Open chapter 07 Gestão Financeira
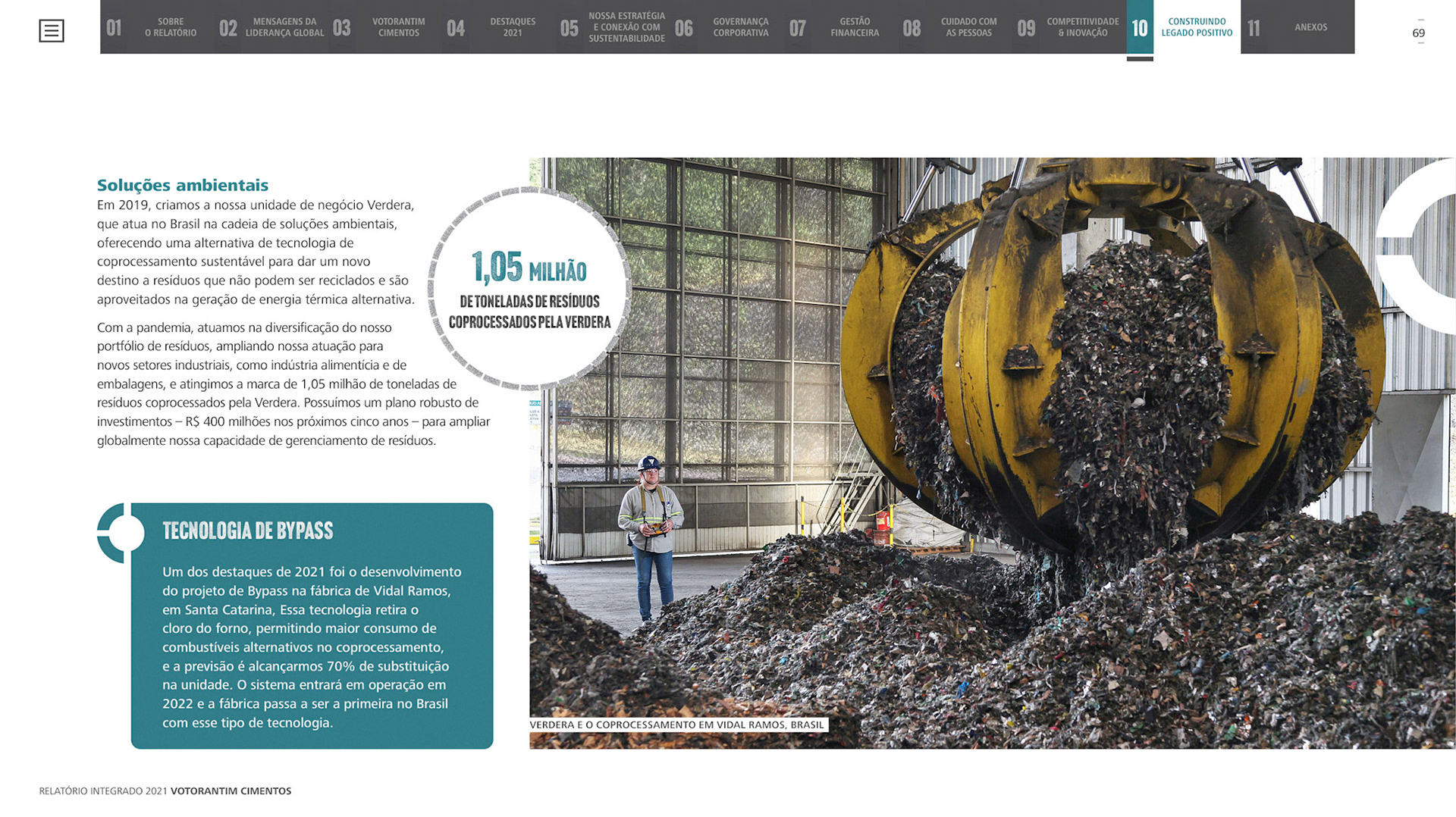Viewport: 1456px width, 817px height. [841, 27]
